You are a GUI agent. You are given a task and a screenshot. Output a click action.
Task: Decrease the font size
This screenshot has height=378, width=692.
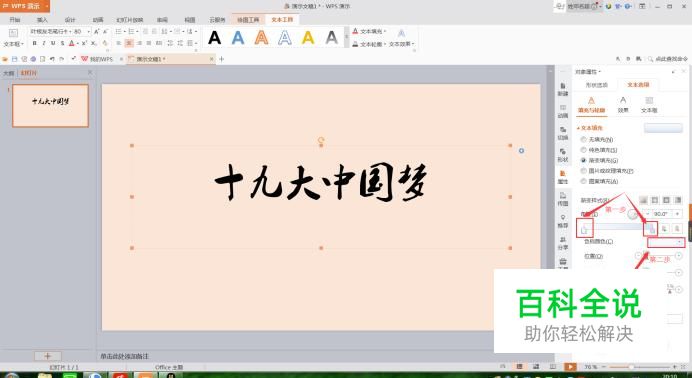pos(105,32)
